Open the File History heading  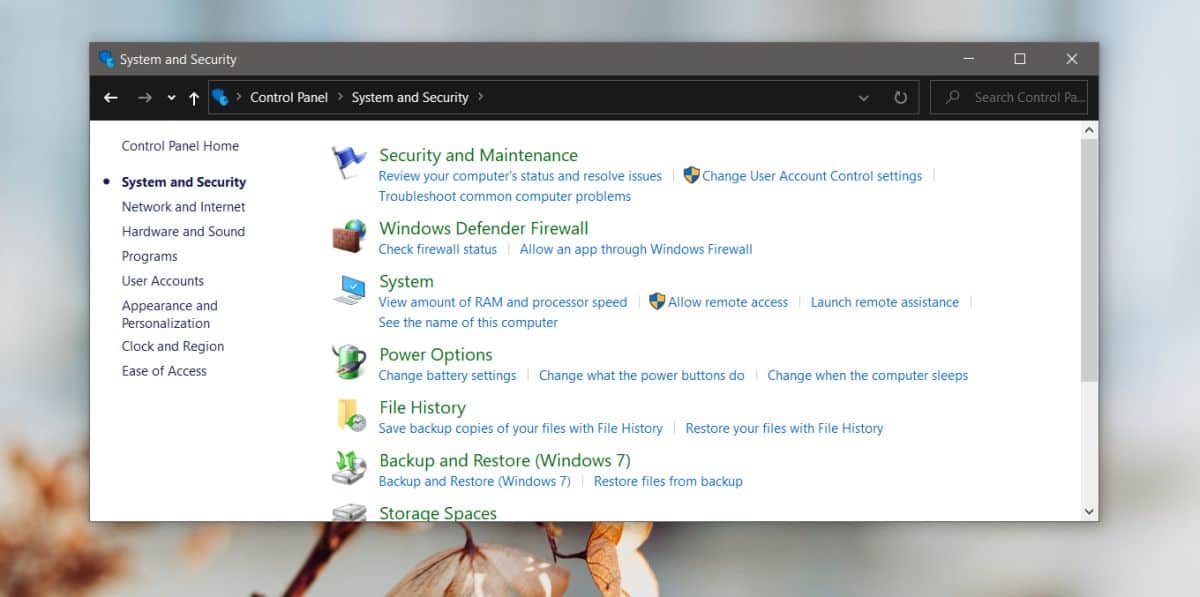[x=422, y=407]
